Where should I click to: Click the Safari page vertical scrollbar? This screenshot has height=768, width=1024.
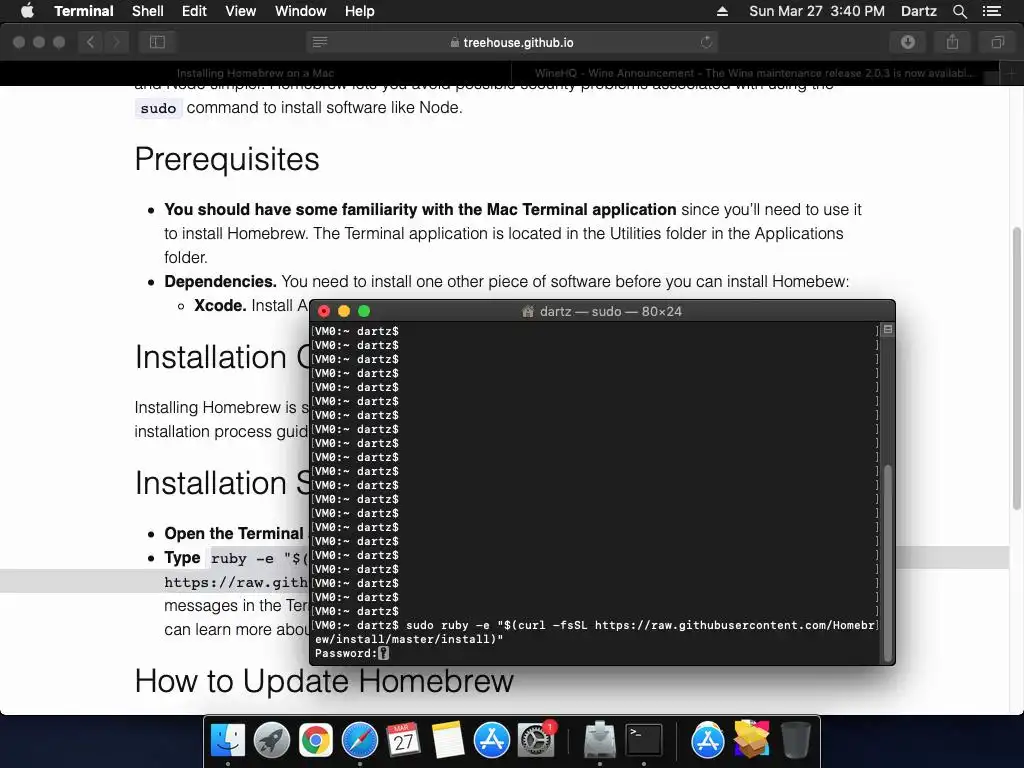(x=1017, y=368)
